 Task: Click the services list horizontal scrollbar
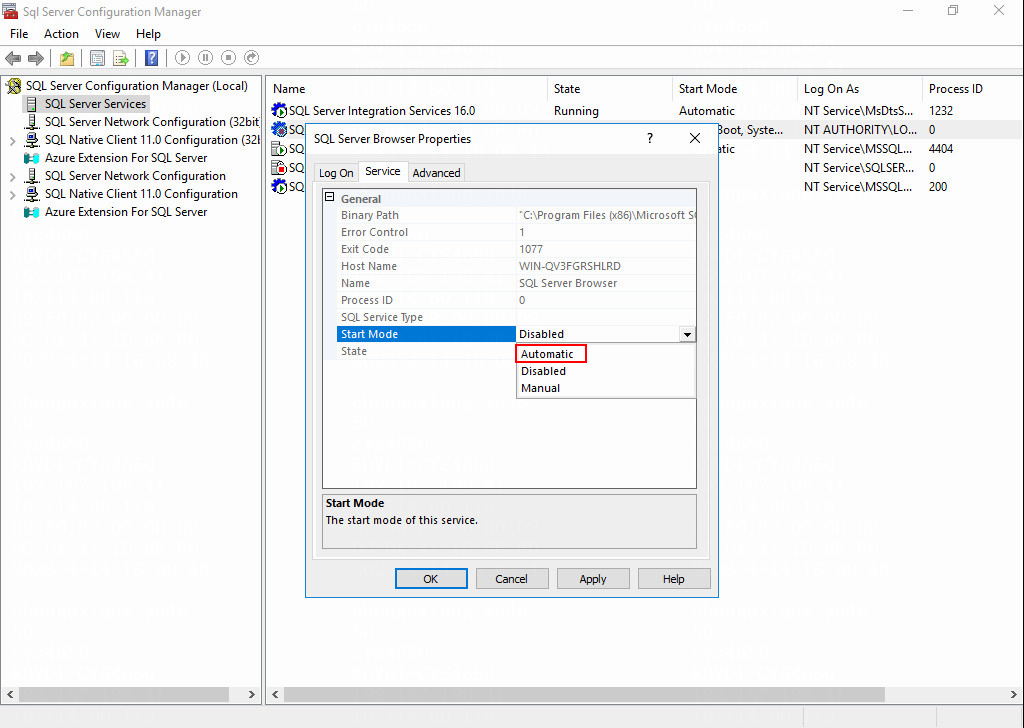pos(584,694)
